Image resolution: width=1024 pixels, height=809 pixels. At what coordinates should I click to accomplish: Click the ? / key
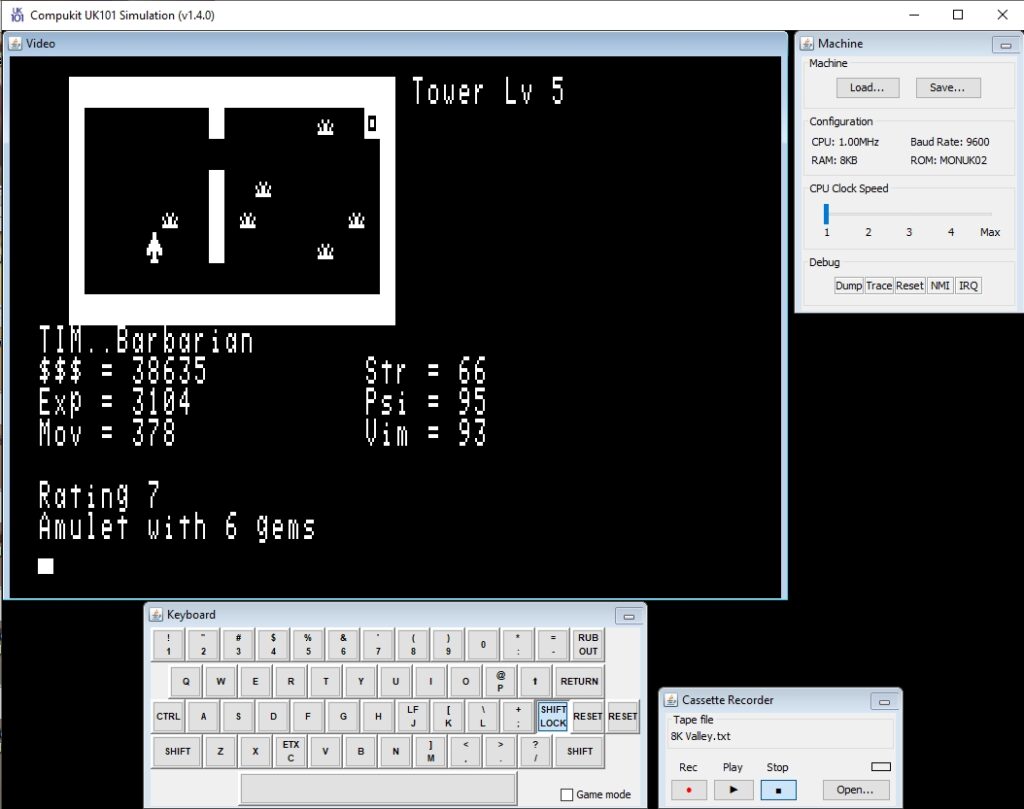pos(535,751)
